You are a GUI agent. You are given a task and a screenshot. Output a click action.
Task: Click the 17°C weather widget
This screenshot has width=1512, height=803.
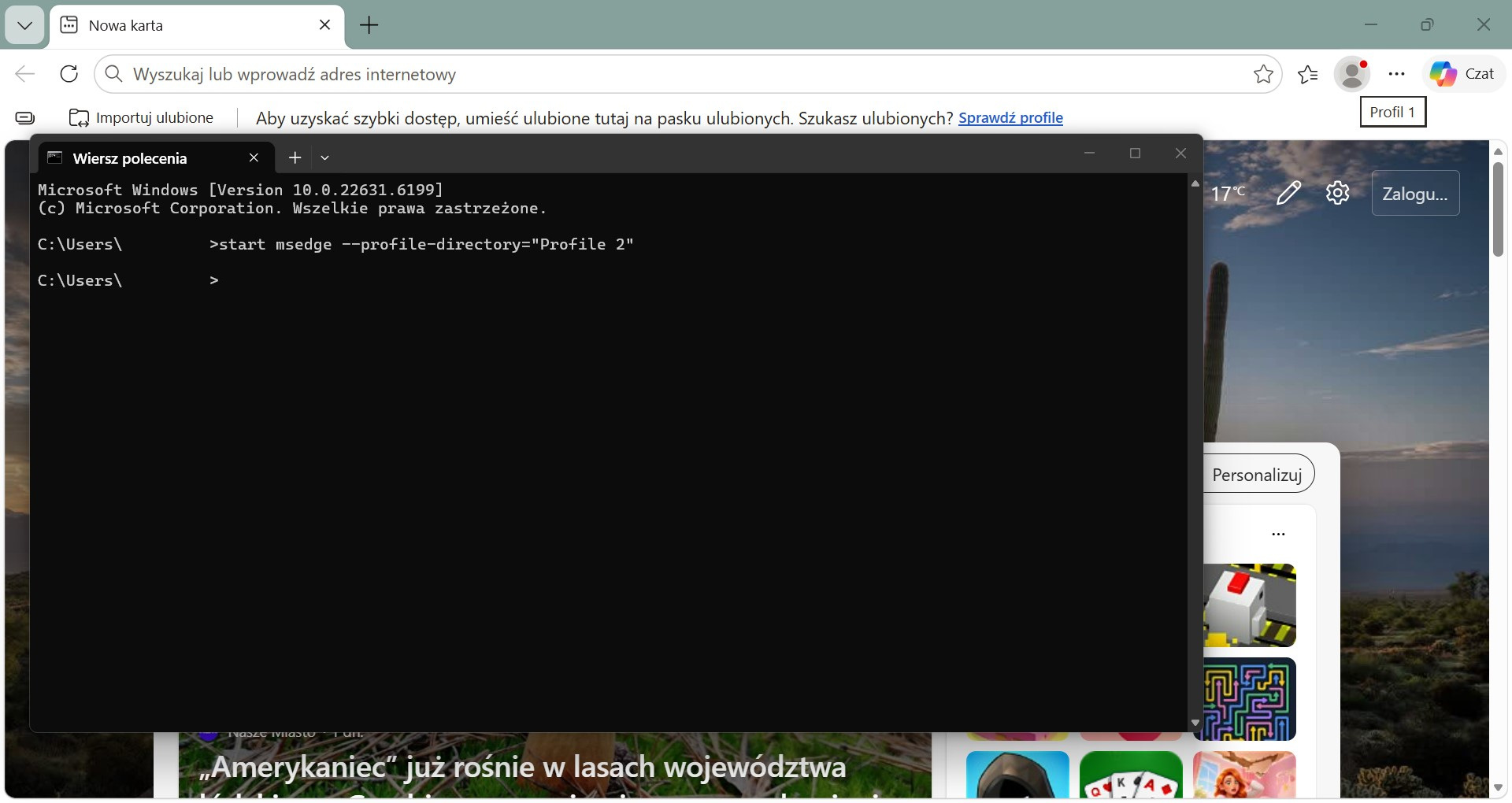(x=1228, y=193)
